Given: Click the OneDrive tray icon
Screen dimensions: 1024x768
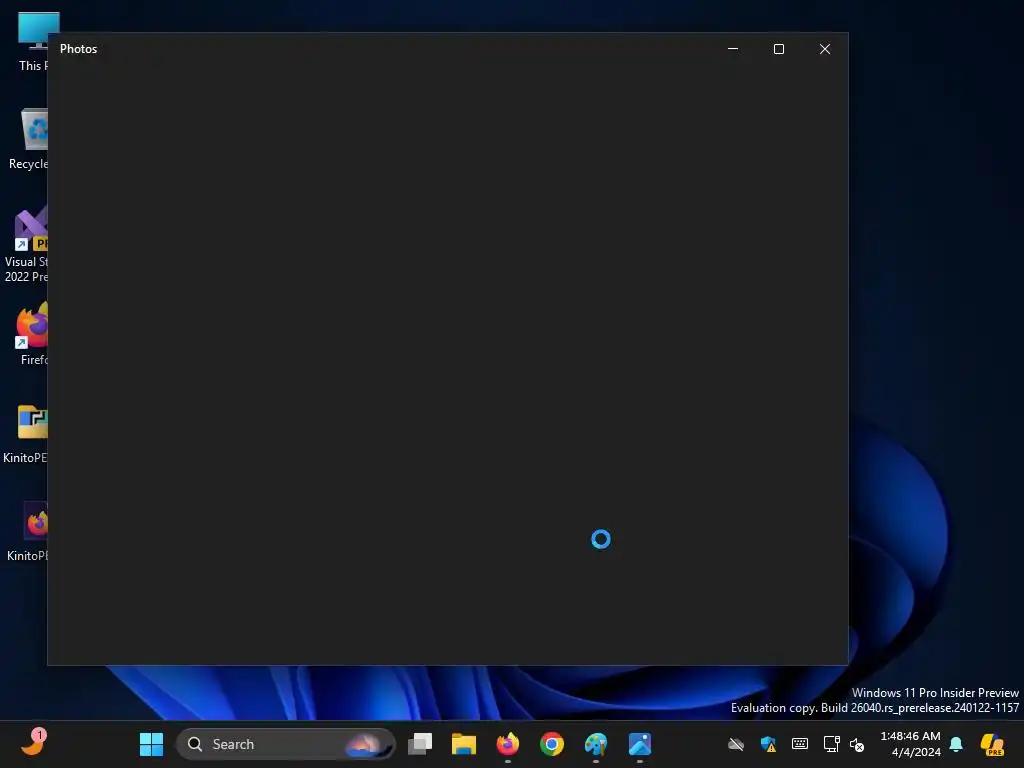Looking at the screenshot, I should point(736,744).
